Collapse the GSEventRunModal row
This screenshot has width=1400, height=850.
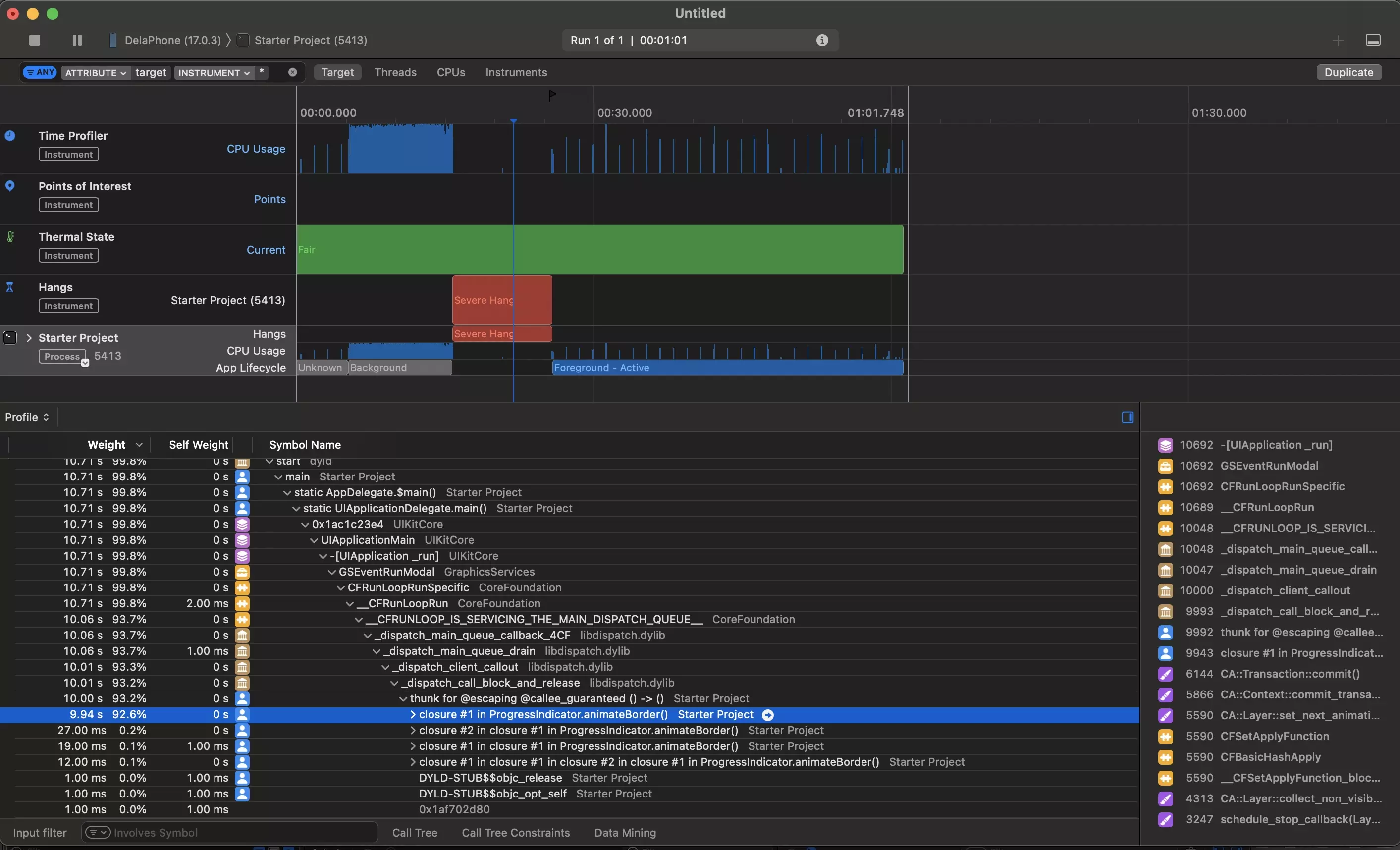click(332, 572)
